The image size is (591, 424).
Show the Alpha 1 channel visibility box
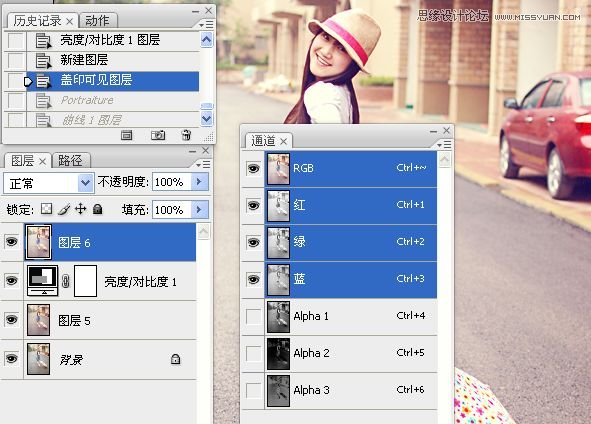pyautogui.click(x=253, y=317)
